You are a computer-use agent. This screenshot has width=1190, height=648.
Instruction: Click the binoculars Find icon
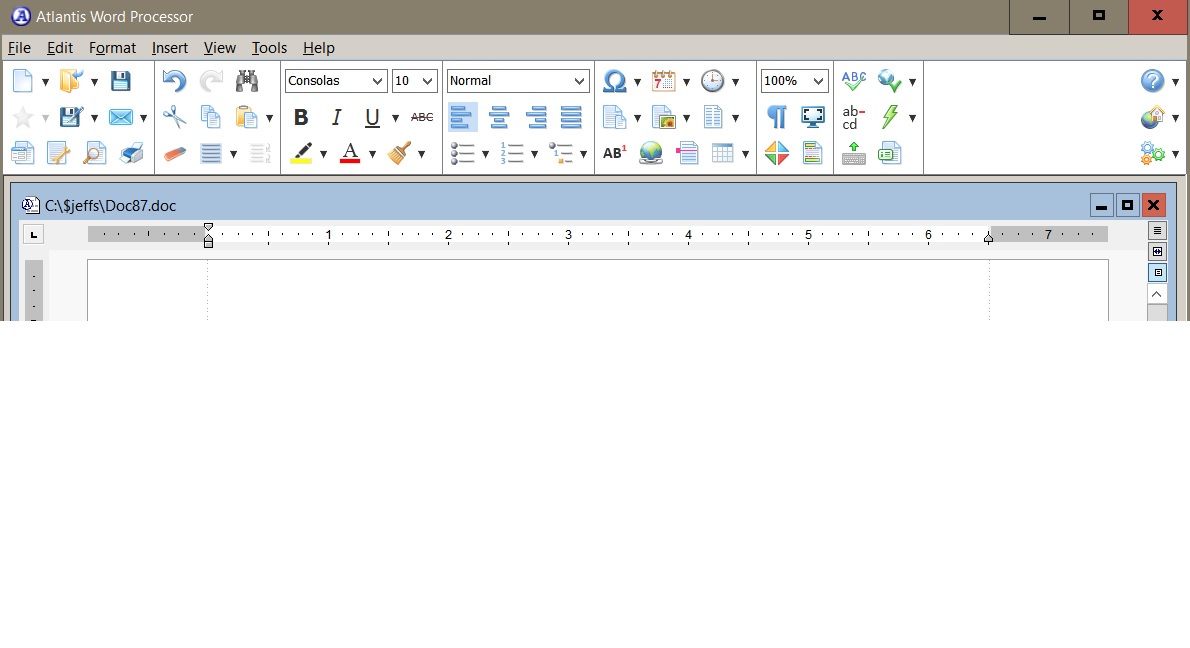click(x=247, y=81)
